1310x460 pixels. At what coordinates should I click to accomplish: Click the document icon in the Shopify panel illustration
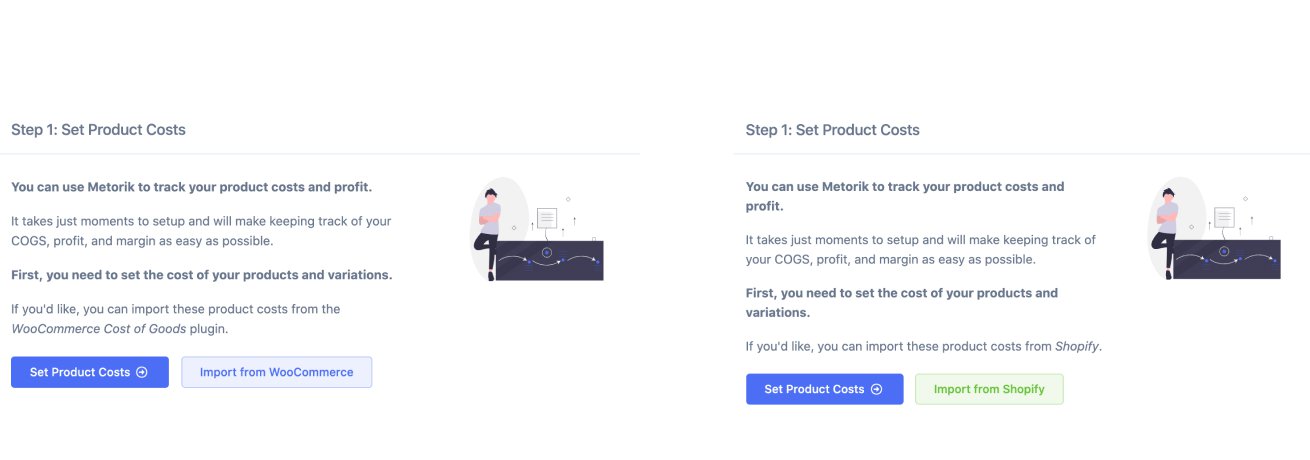[x=1224, y=218]
